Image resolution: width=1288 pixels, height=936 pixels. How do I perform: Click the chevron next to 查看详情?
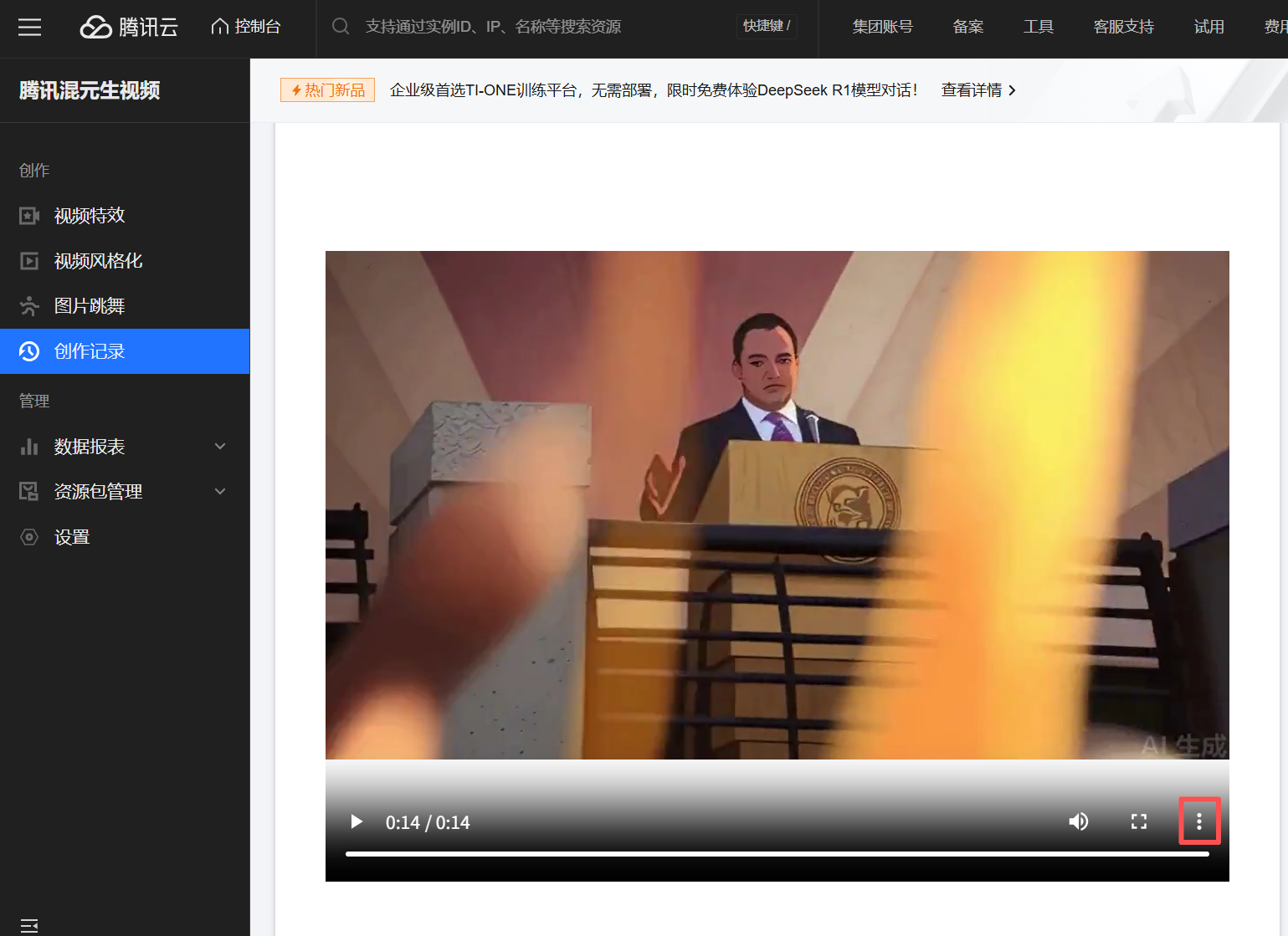[1012, 90]
